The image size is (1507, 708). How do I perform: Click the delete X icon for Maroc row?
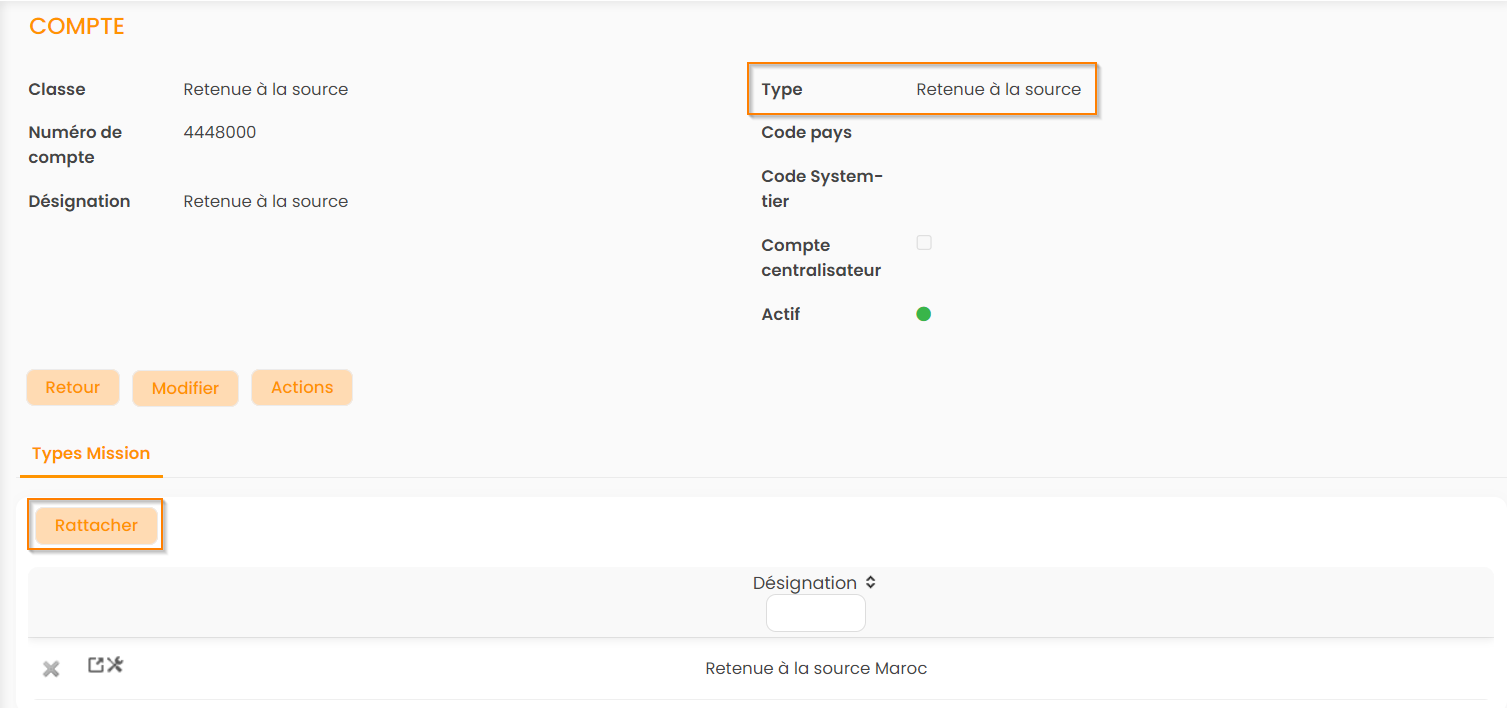tap(51, 669)
